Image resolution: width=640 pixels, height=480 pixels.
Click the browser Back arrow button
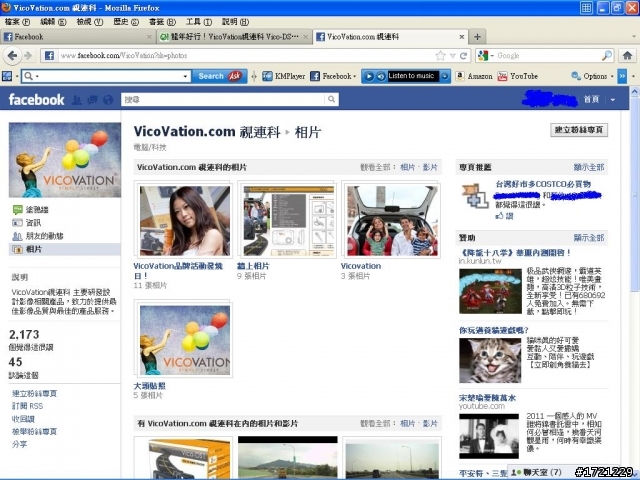(x=13, y=56)
